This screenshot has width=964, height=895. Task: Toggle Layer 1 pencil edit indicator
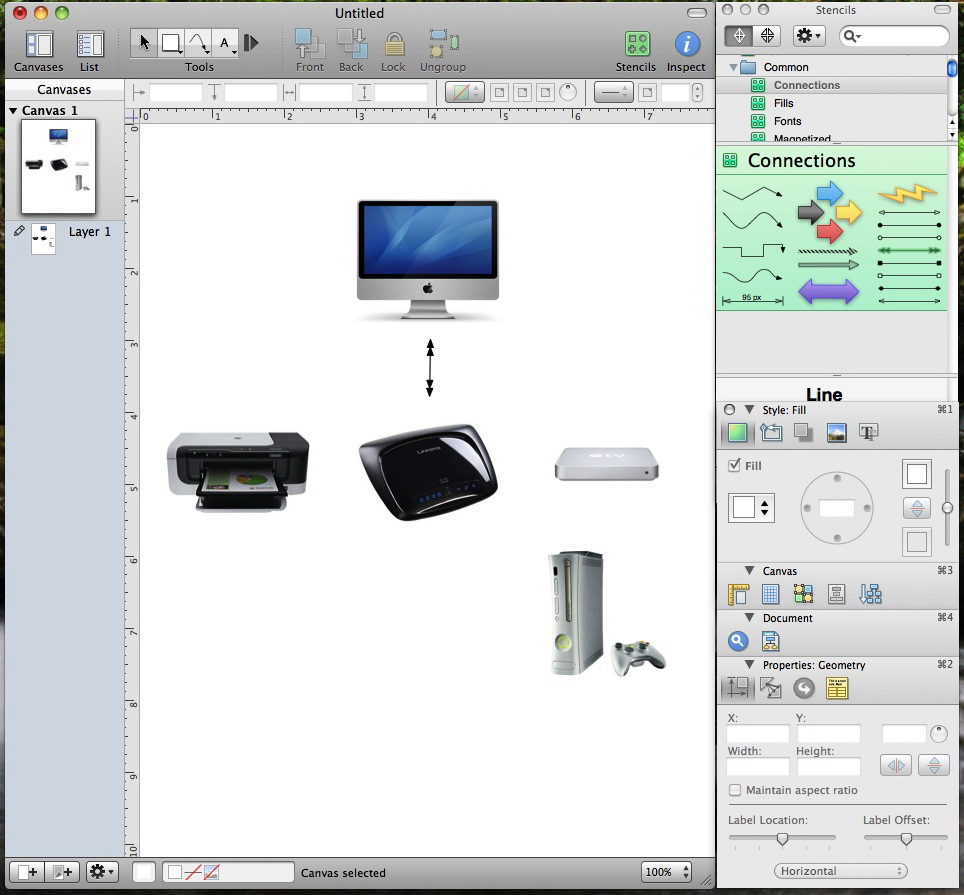tap(19, 231)
